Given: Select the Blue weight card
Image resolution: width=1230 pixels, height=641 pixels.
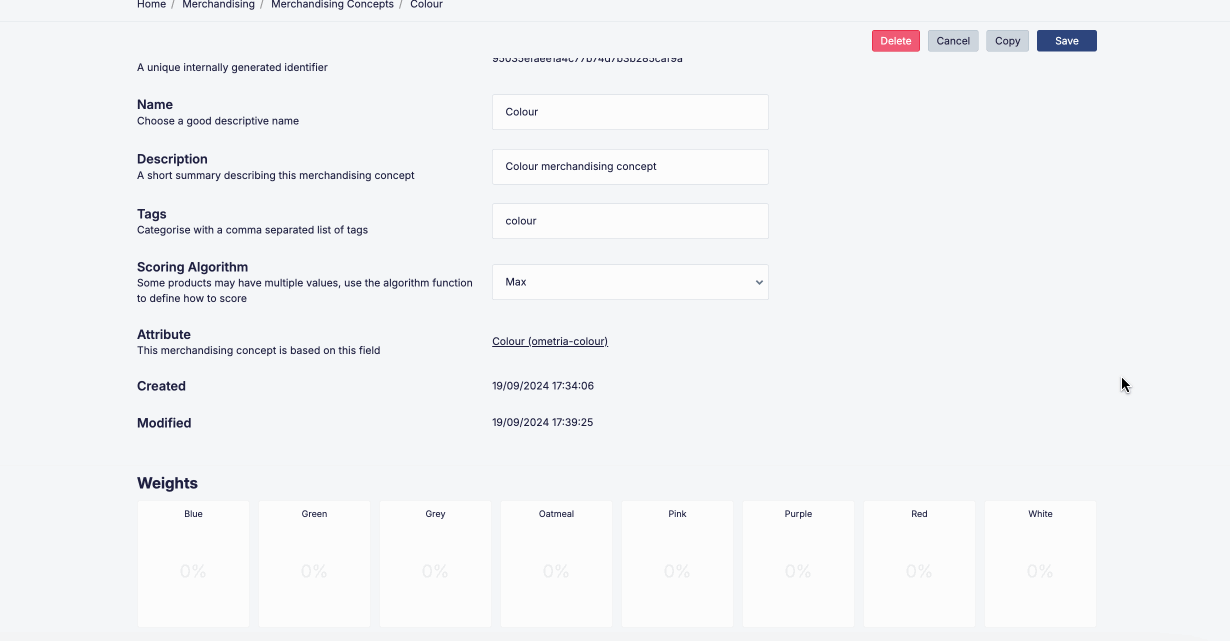Looking at the screenshot, I should click(x=193, y=564).
